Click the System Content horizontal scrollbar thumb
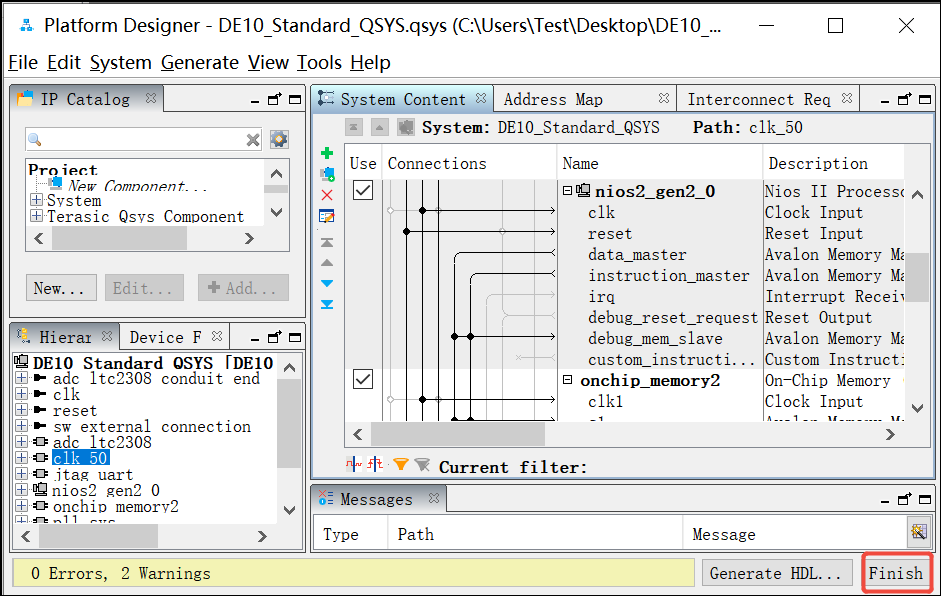Image resolution: width=941 pixels, height=596 pixels. click(458, 434)
